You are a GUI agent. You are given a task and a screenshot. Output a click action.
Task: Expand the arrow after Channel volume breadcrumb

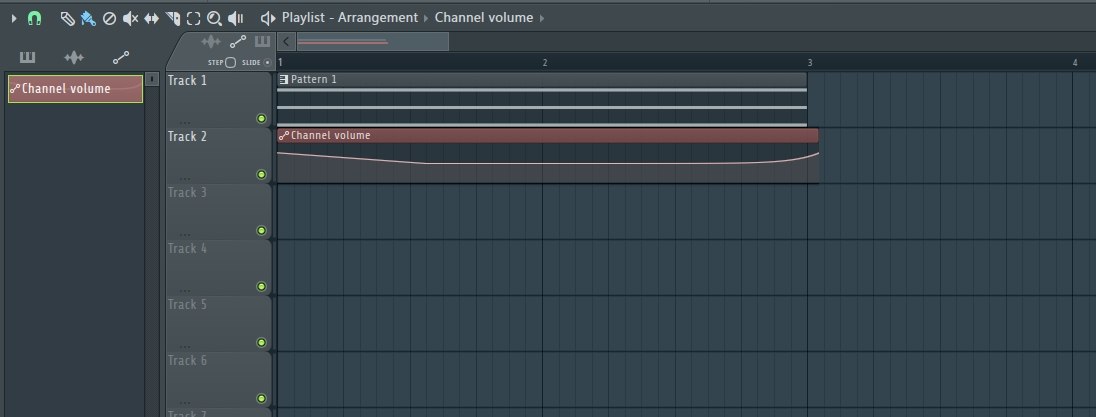click(x=542, y=18)
